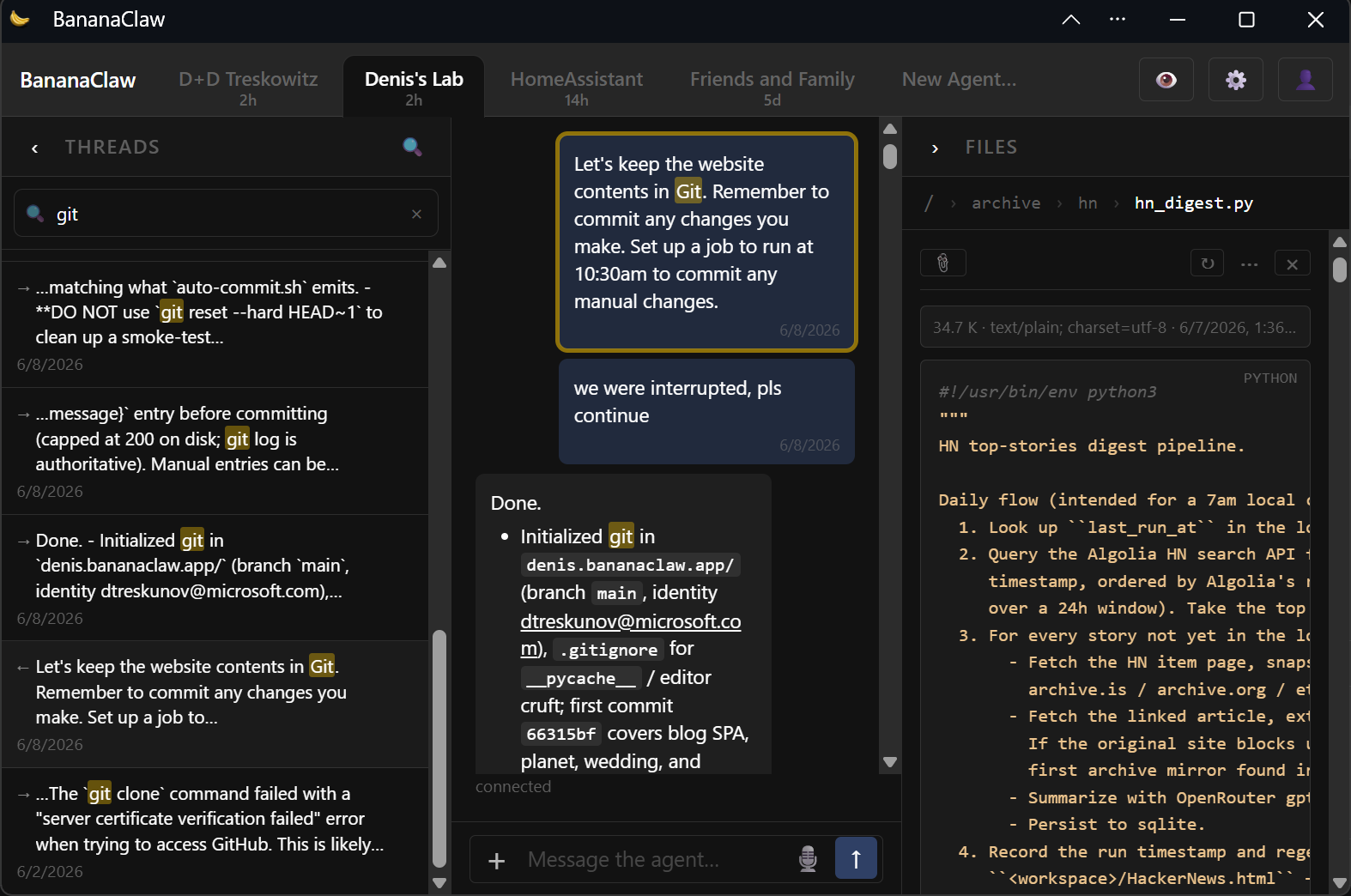Screen dimensions: 1351x896
Task: Open dtreskunov@microsoft.com email link
Action: [631, 635]
